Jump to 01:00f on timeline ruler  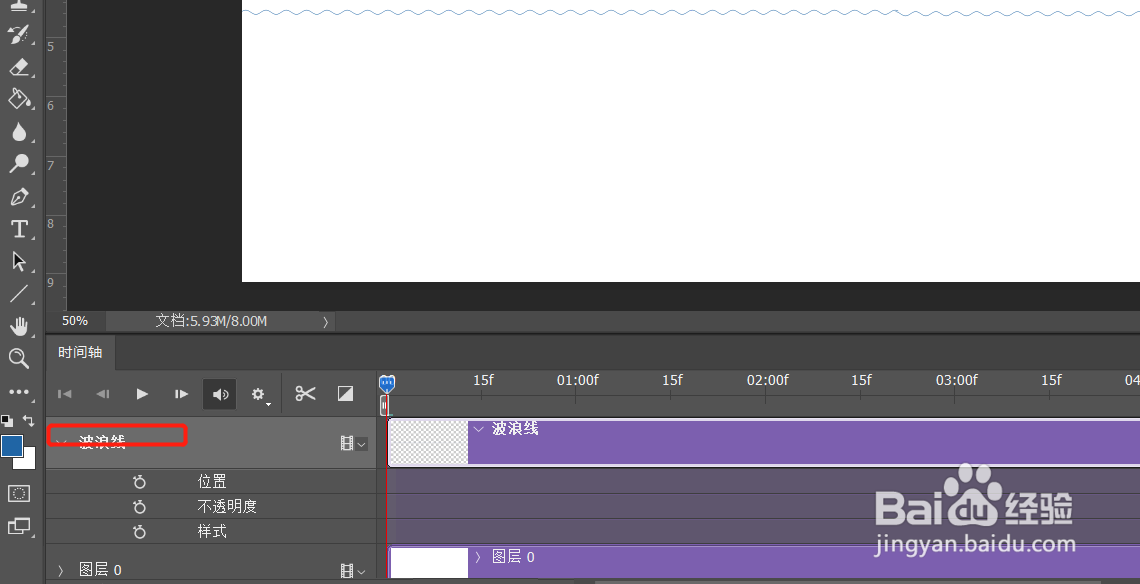point(577,380)
